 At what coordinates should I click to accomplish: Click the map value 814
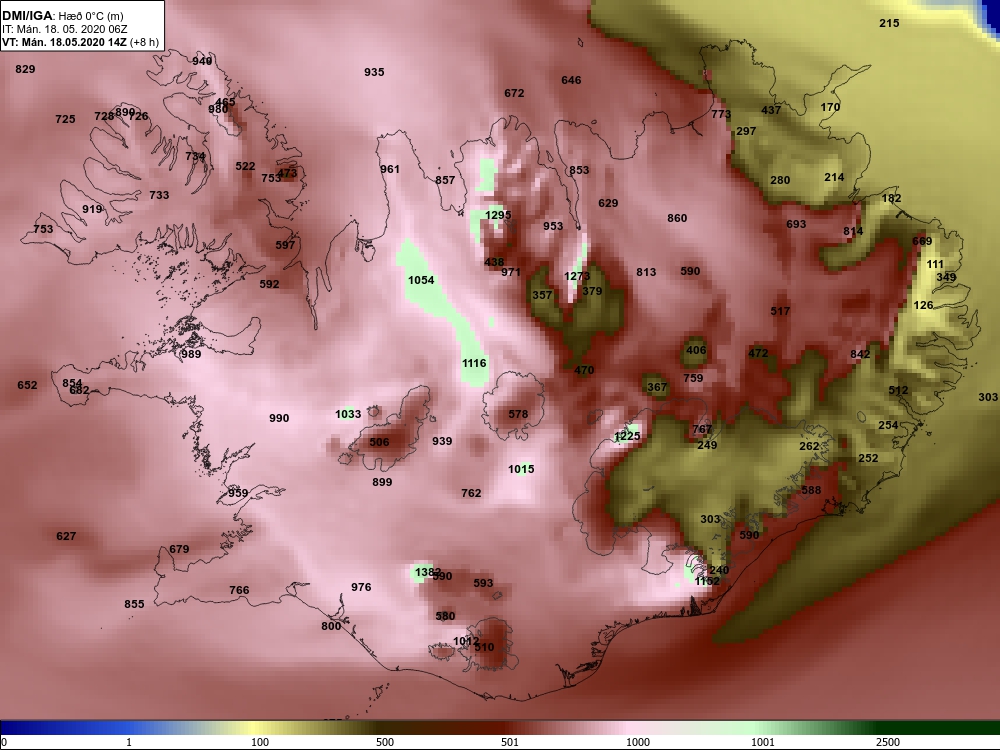tap(853, 232)
